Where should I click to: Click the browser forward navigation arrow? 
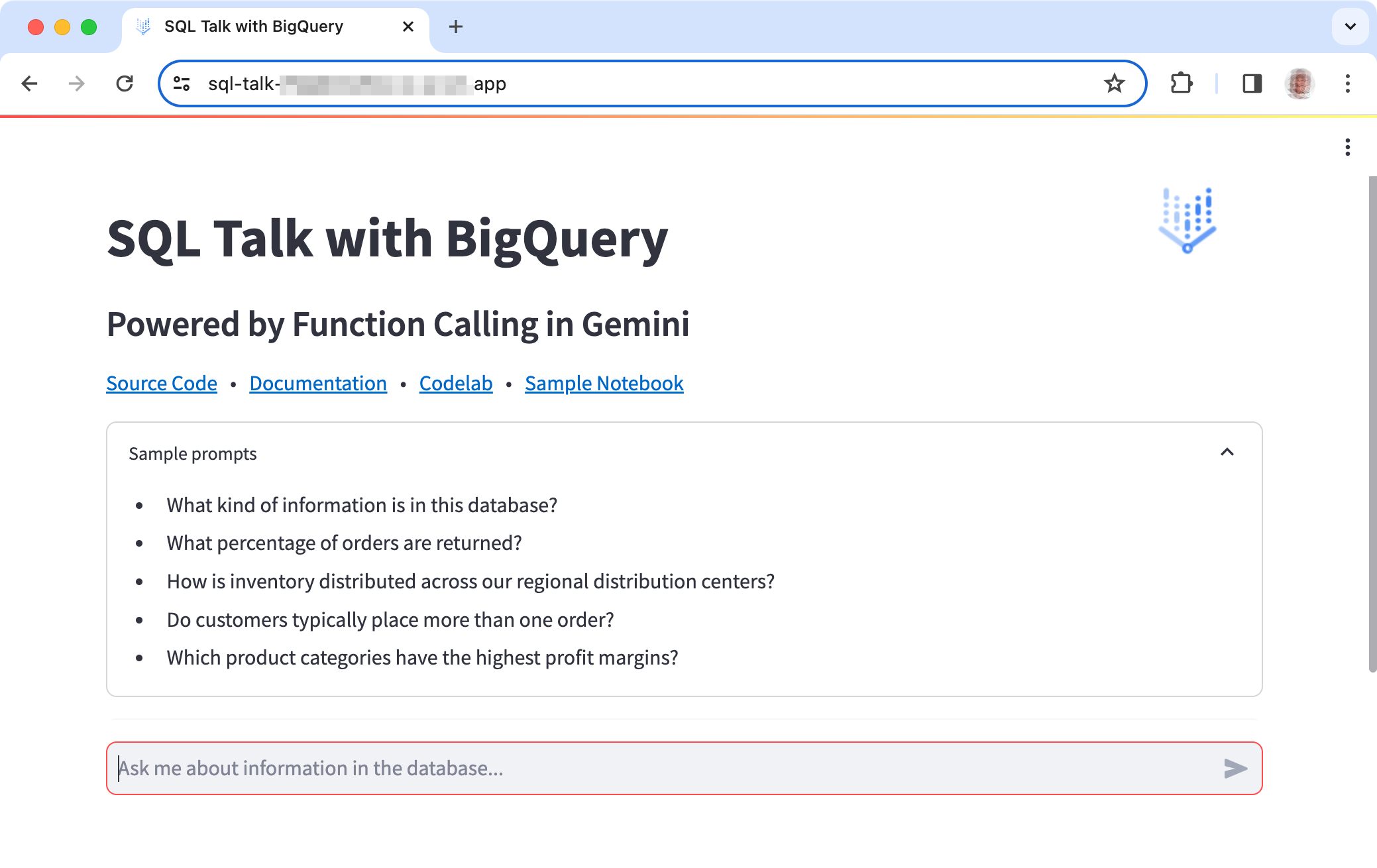point(77,83)
